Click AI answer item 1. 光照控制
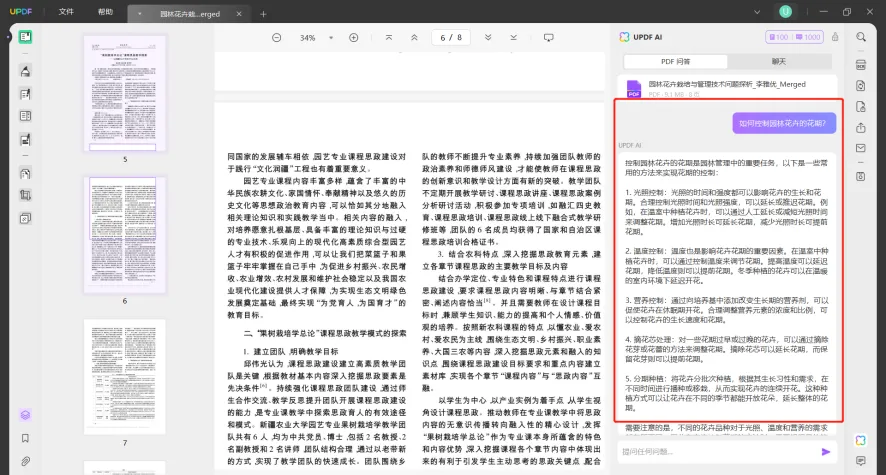This screenshot has width=886, height=475. (727, 212)
